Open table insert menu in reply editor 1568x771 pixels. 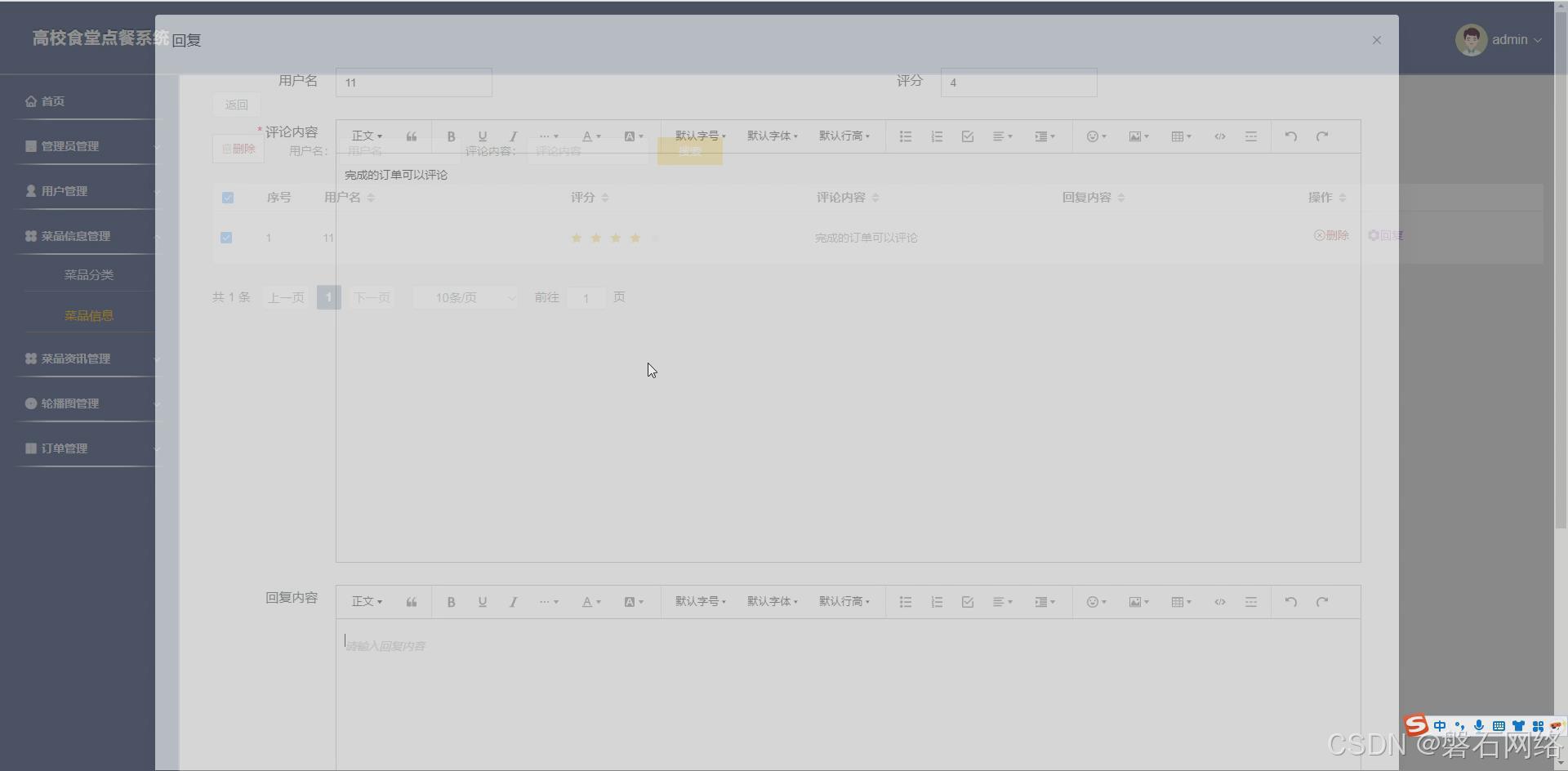tap(1181, 602)
